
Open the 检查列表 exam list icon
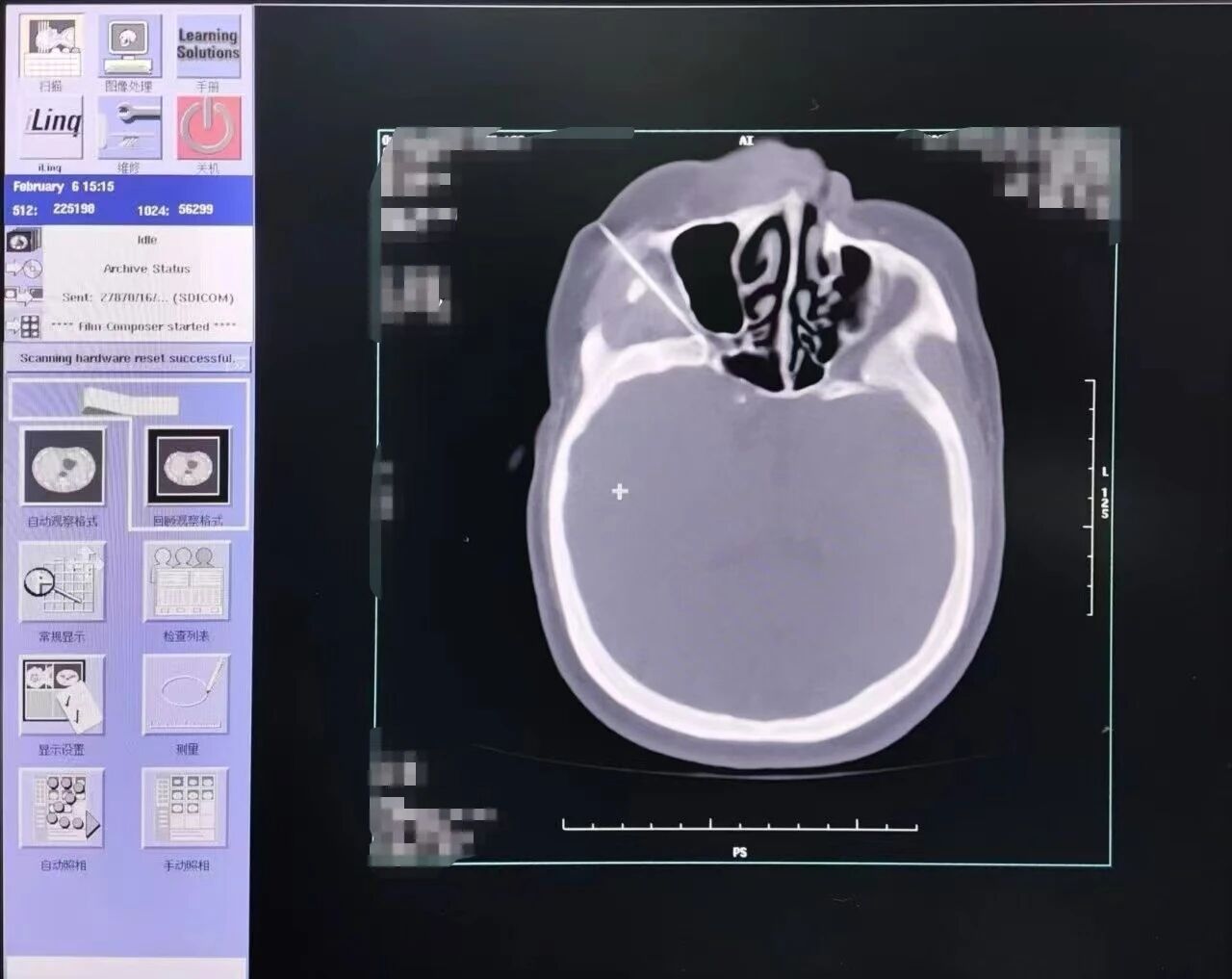point(187,583)
